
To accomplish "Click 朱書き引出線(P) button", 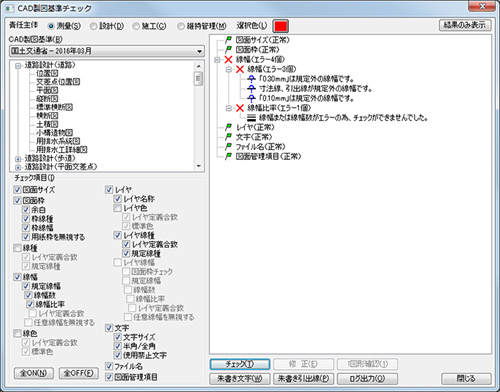I will coord(304,379).
